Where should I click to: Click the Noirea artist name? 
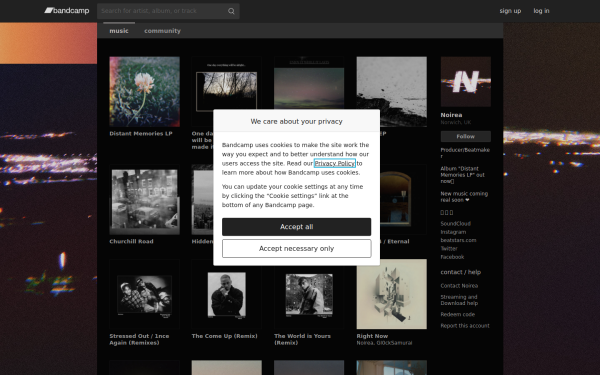451,115
